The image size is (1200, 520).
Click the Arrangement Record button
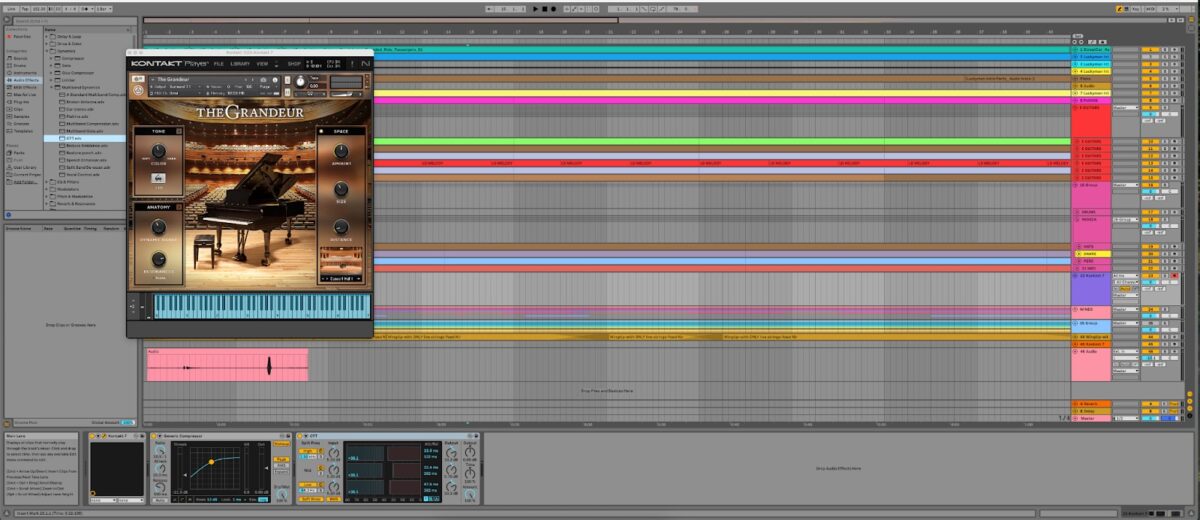[x=555, y=9]
